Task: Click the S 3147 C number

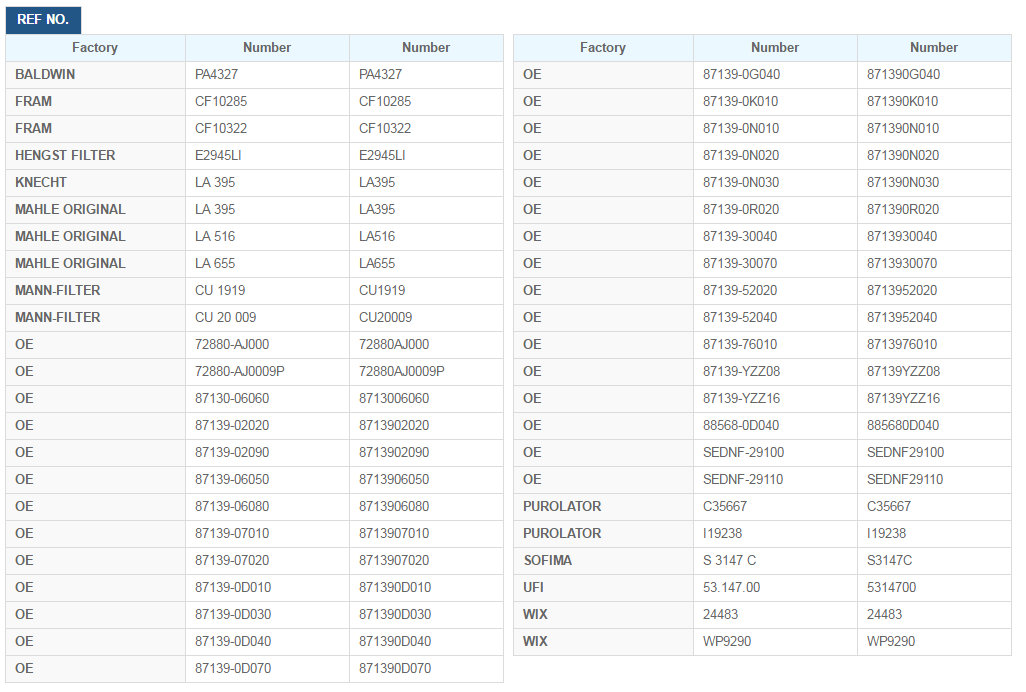Action: (730, 561)
